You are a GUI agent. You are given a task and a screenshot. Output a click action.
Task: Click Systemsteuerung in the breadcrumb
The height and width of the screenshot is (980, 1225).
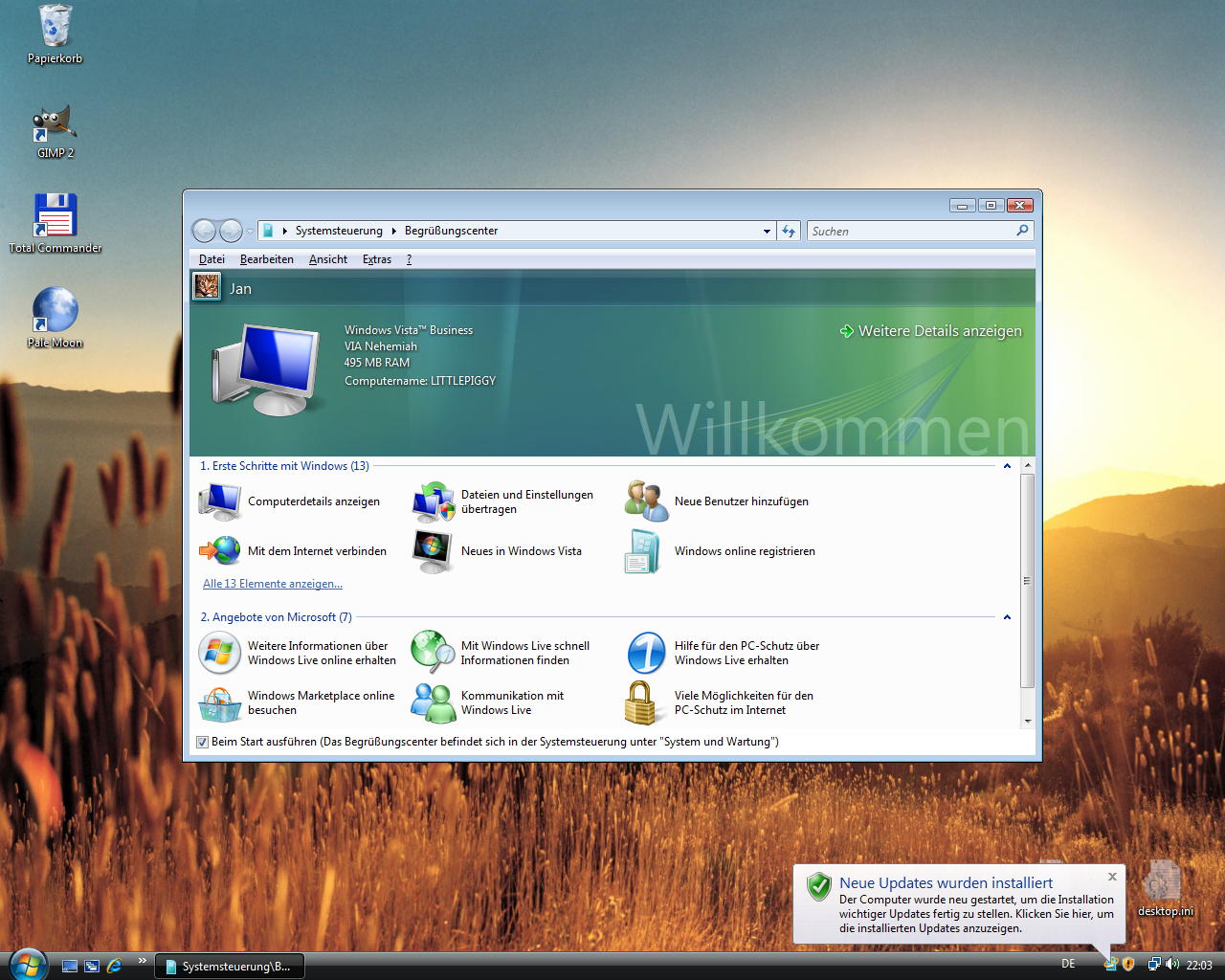339,231
